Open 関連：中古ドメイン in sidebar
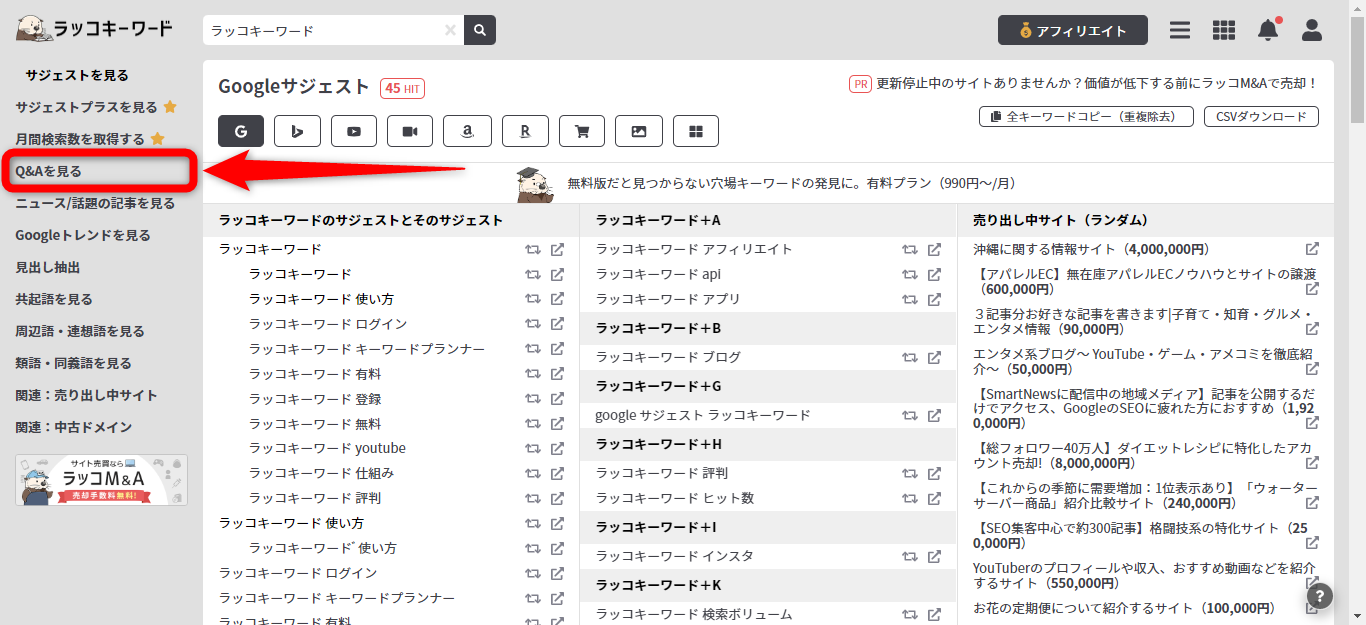 (73, 427)
